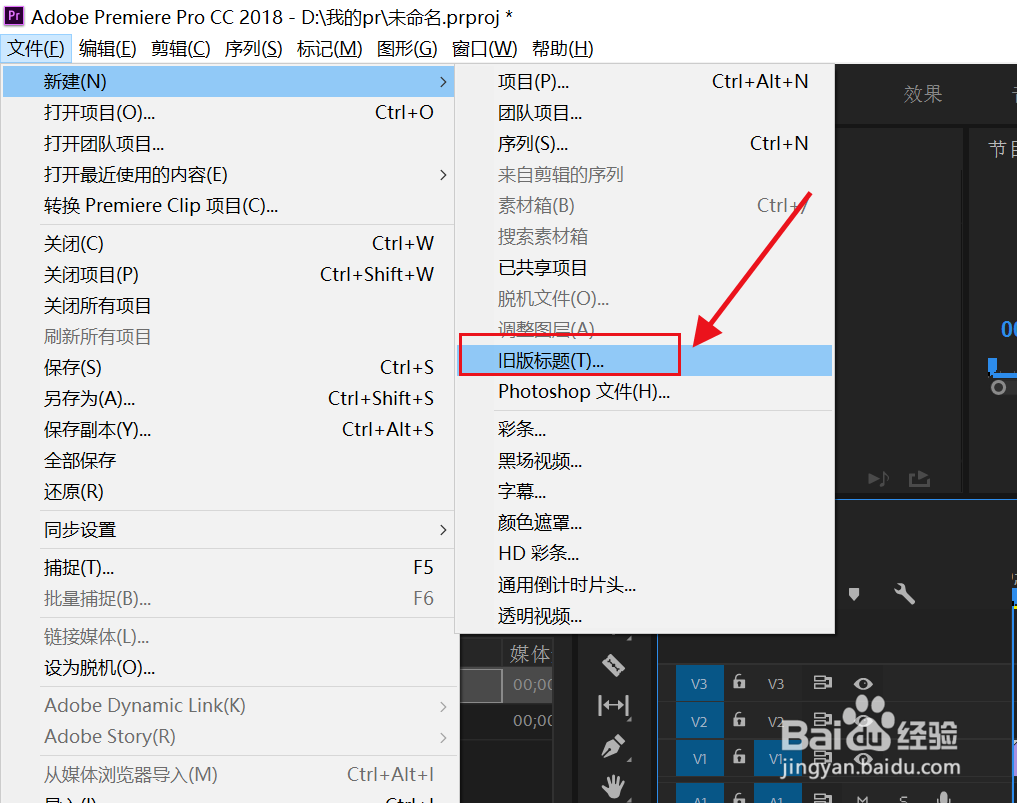Toggle the V3 sync lock icon
The height and width of the screenshot is (803, 1017).
point(822,682)
